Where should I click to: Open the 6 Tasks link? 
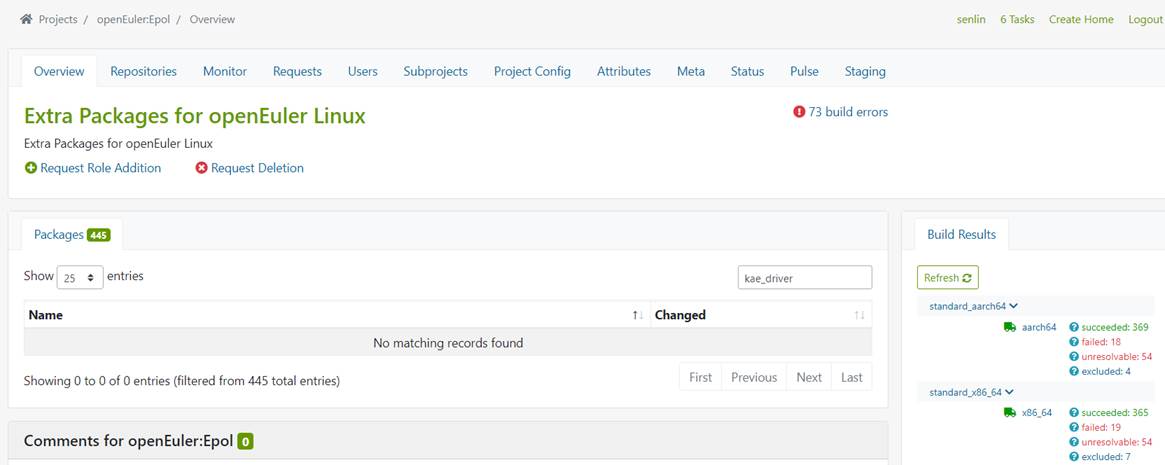(1017, 19)
